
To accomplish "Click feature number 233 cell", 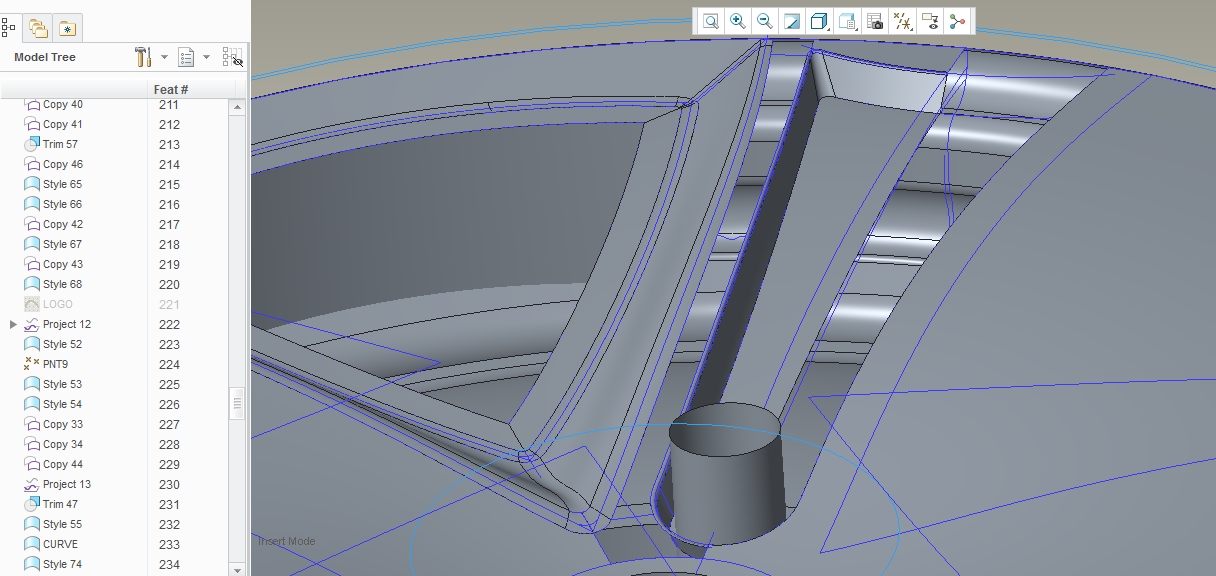I will coord(169,544).
